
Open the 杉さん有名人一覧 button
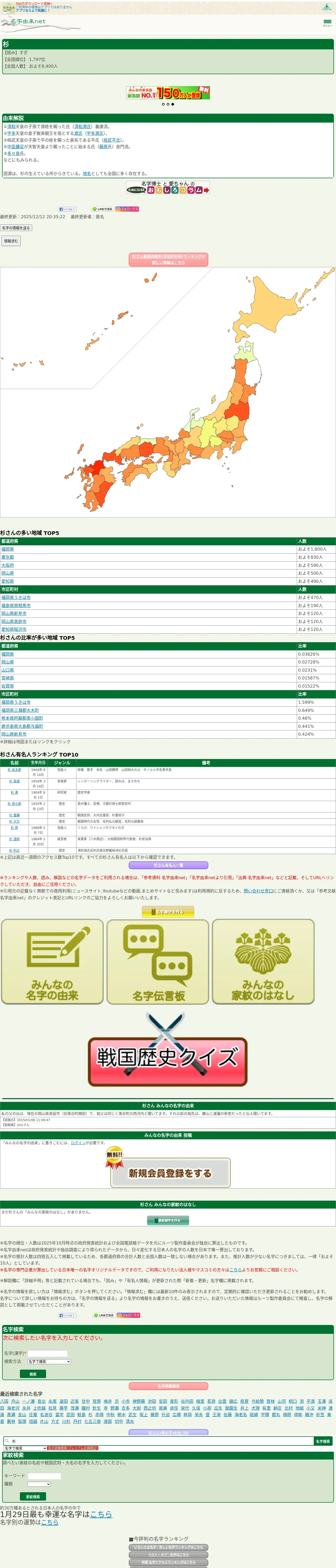[168, 865]
